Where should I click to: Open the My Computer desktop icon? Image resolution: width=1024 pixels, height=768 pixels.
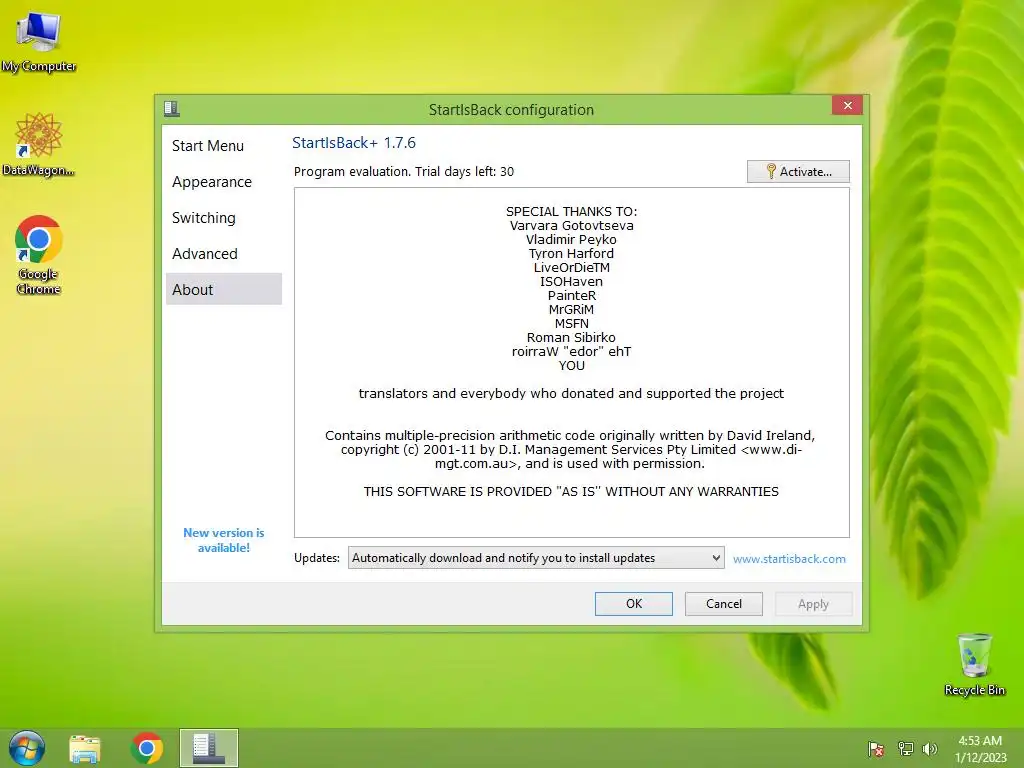coord(39,42)
